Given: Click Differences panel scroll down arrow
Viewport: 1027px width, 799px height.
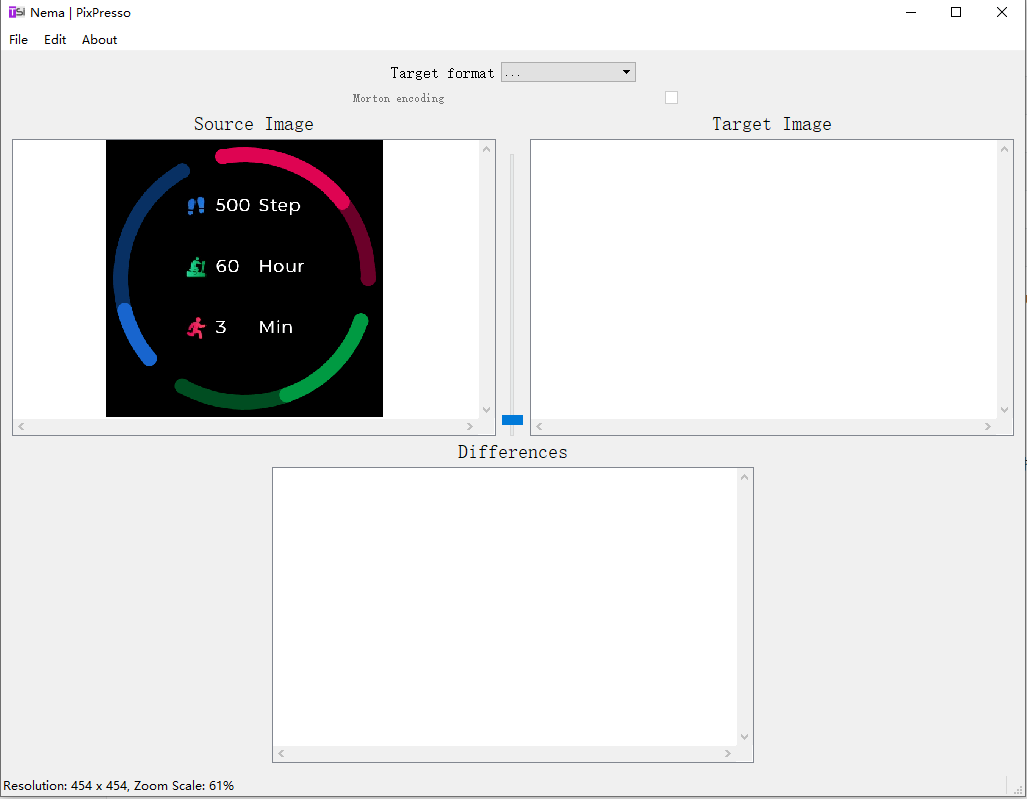Looking at the screenshot, I should 744,737.
